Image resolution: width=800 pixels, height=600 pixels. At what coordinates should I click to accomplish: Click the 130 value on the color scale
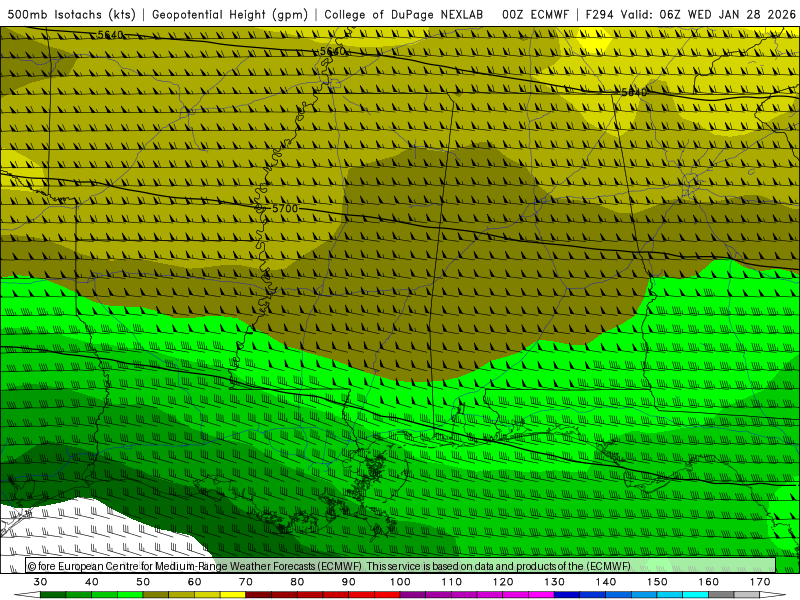(x=555, y=582)
